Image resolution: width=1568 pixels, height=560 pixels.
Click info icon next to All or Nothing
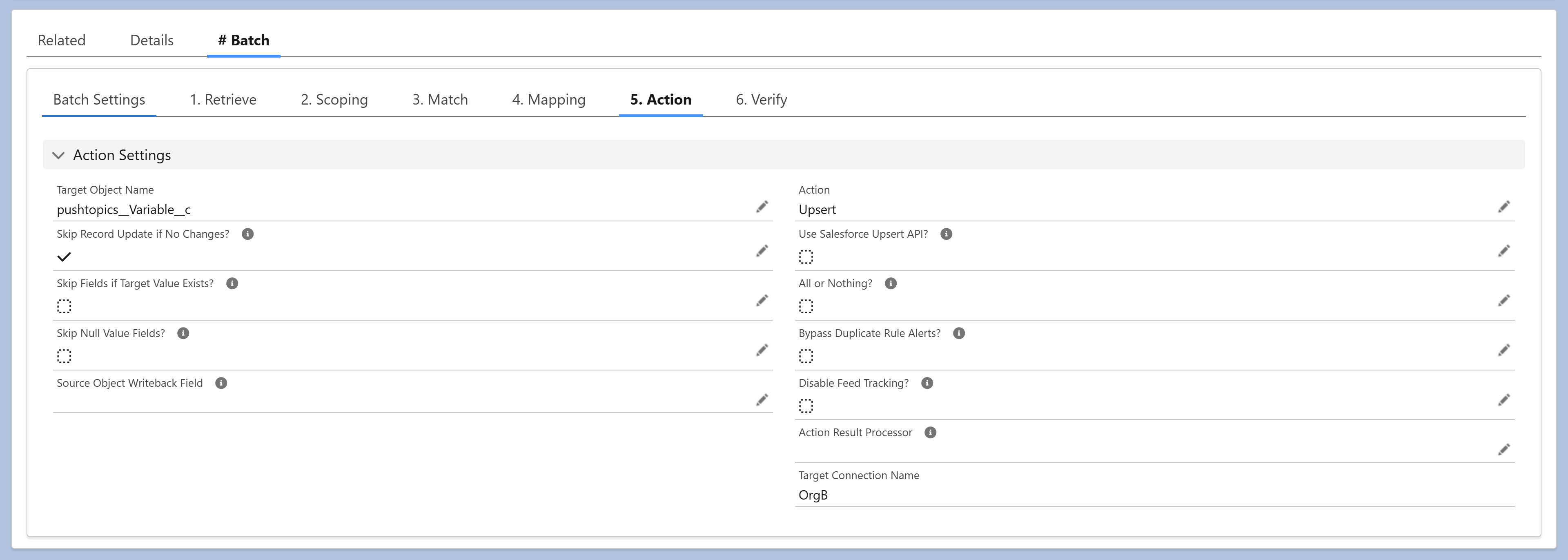891,283
